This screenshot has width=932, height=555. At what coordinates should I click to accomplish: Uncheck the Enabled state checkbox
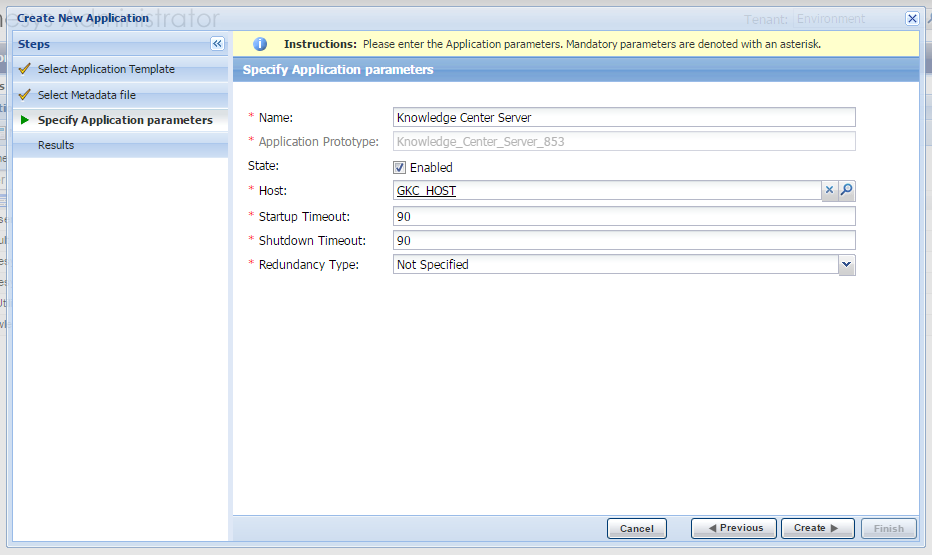tap(400, 168)
